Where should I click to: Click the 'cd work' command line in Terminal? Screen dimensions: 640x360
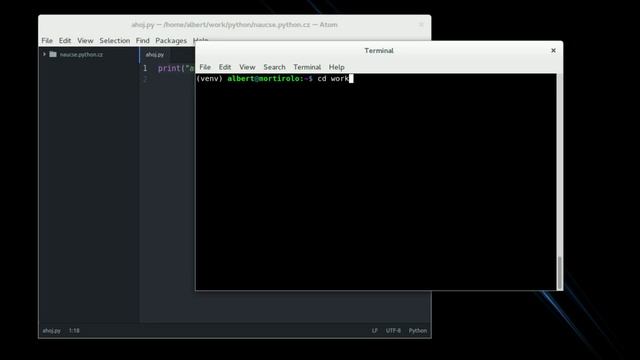click(333, 78)
